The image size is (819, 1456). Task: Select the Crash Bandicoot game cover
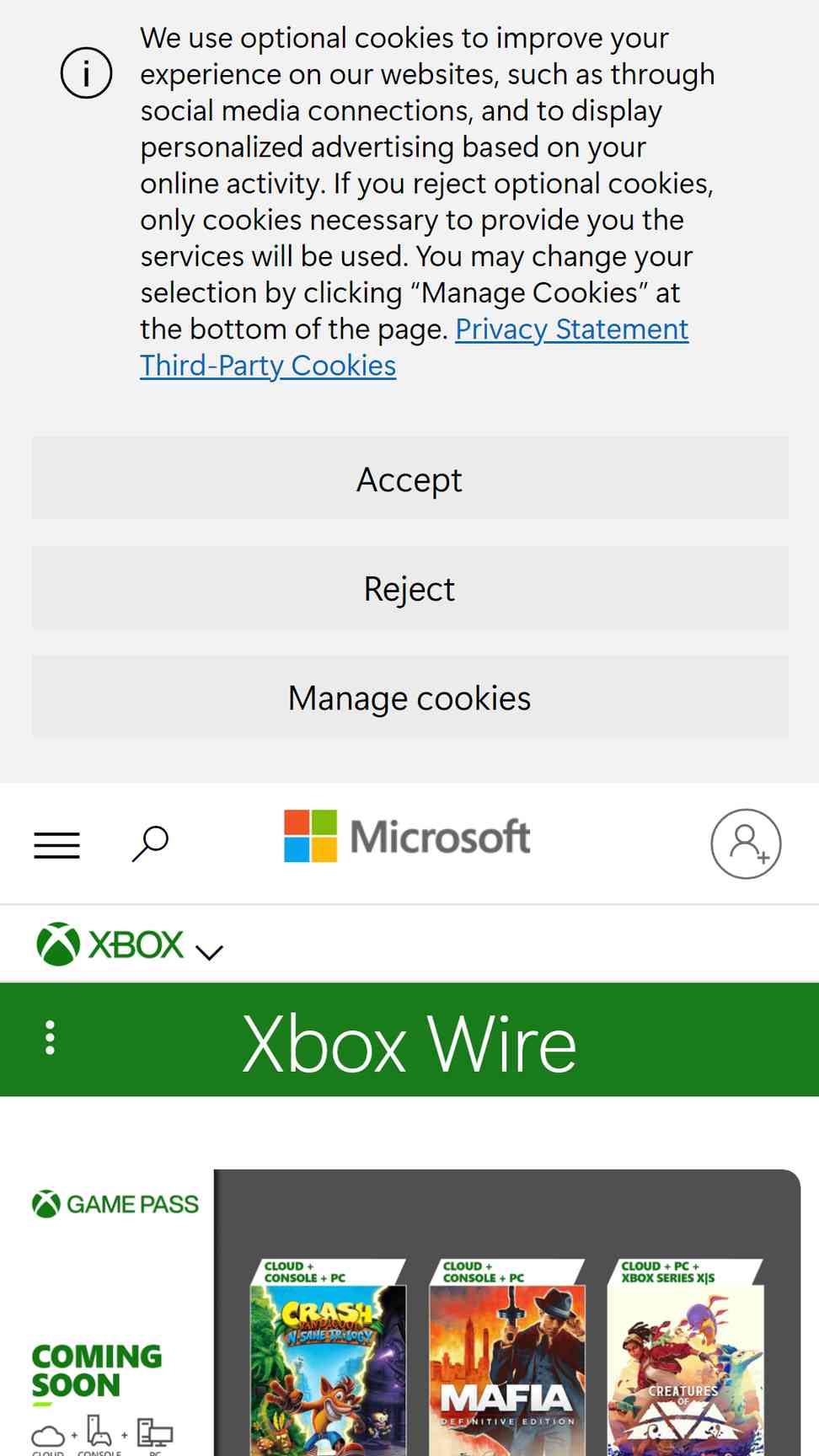click(329, 1357)
